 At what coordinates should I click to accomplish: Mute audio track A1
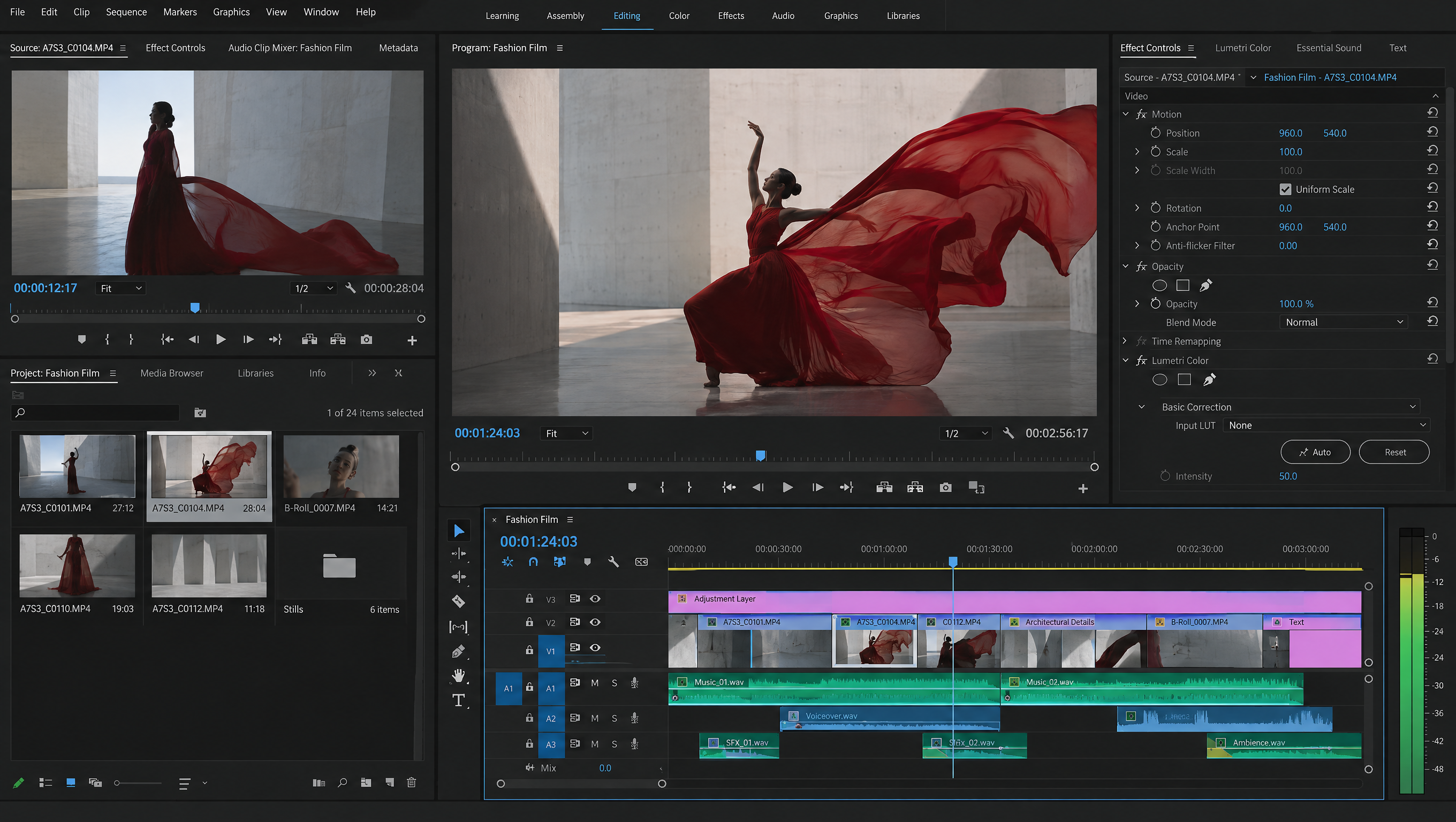(595, 683)
